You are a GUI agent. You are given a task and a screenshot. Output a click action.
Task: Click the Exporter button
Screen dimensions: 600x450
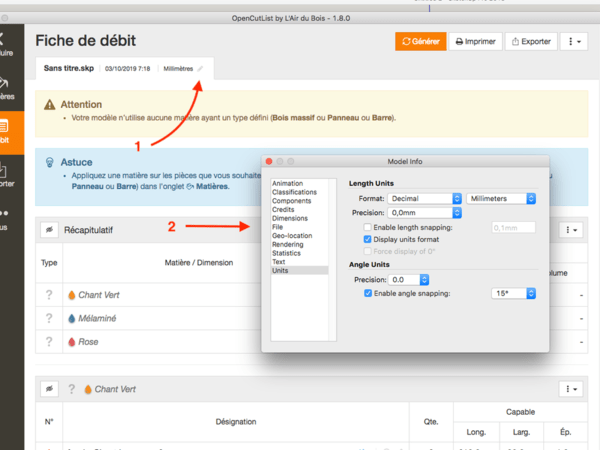click(x=531, y=41)
